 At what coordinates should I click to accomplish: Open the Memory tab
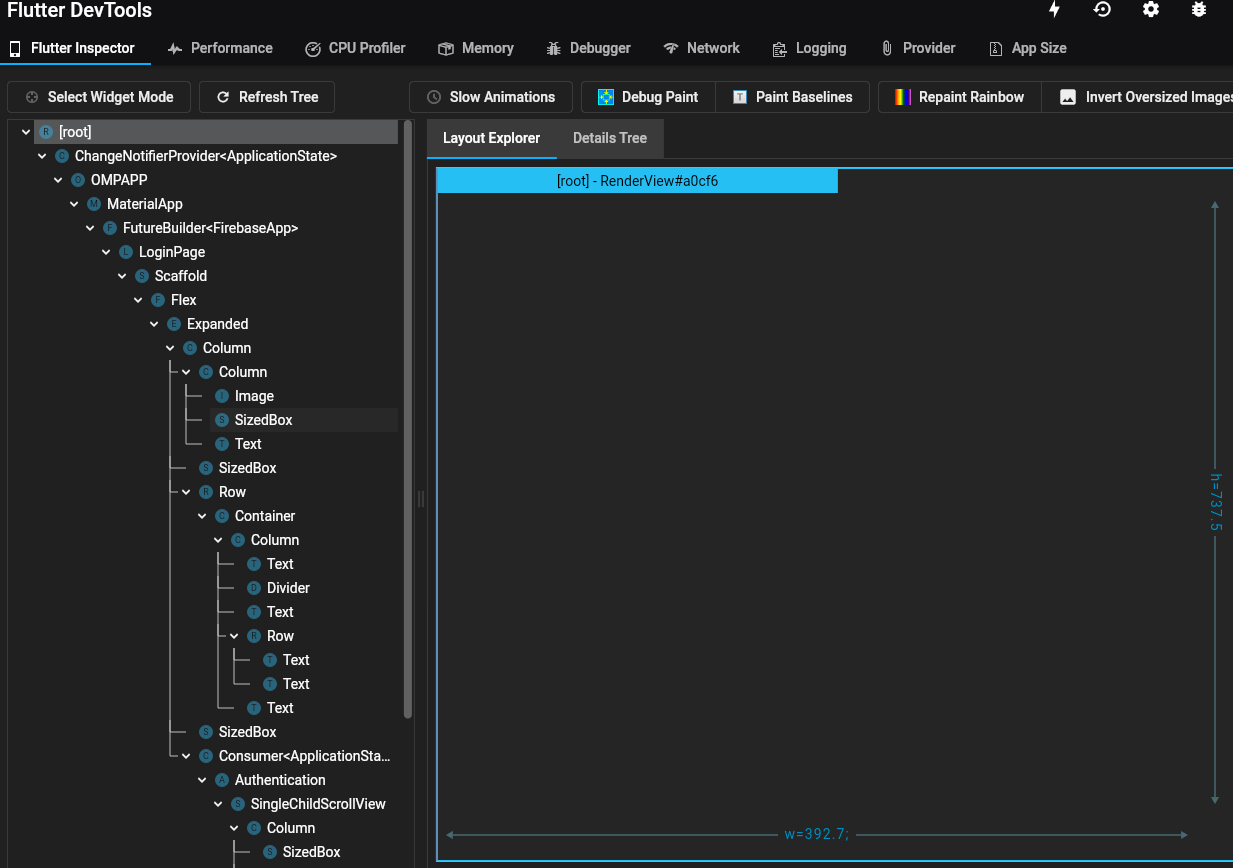pyautogui.click(x=476, y=48)
